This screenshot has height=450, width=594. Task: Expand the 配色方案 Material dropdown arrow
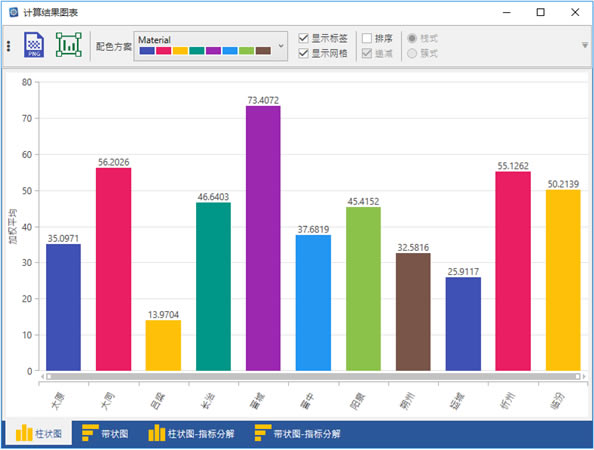(281, 46)
